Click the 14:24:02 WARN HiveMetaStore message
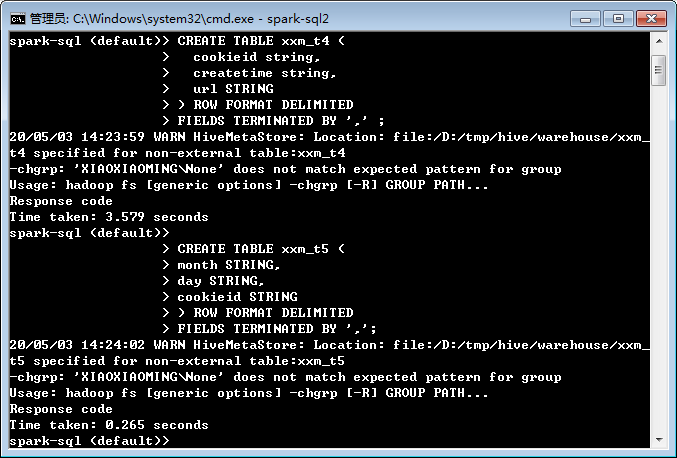 coord(329,353)
